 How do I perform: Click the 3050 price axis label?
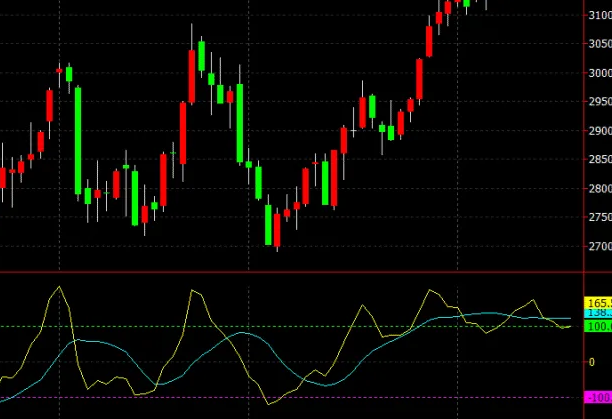point(600,44)
